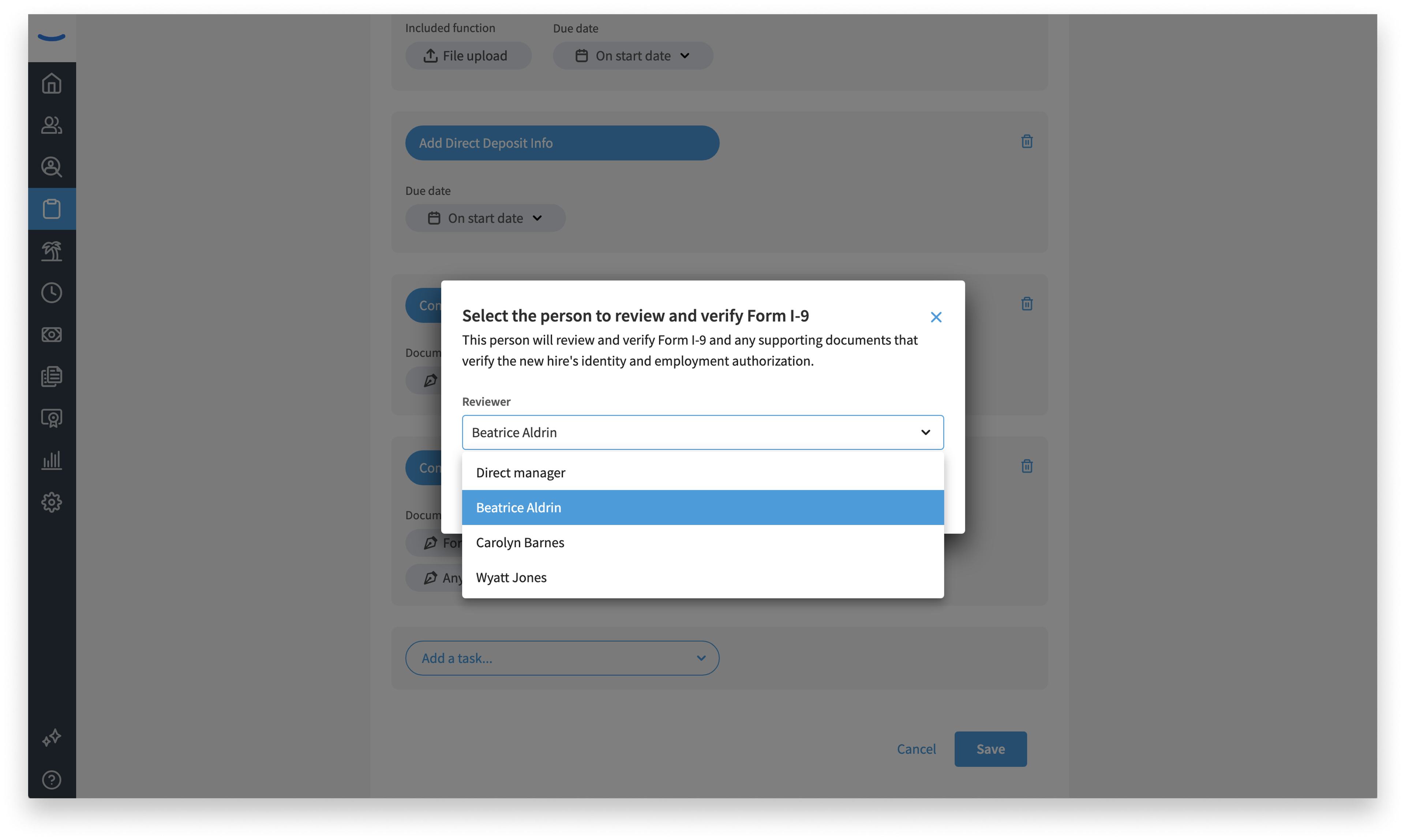
Task: Close the Form I-9 reviewer dialog
Action: pyautogui.click(x=936, y=317)
